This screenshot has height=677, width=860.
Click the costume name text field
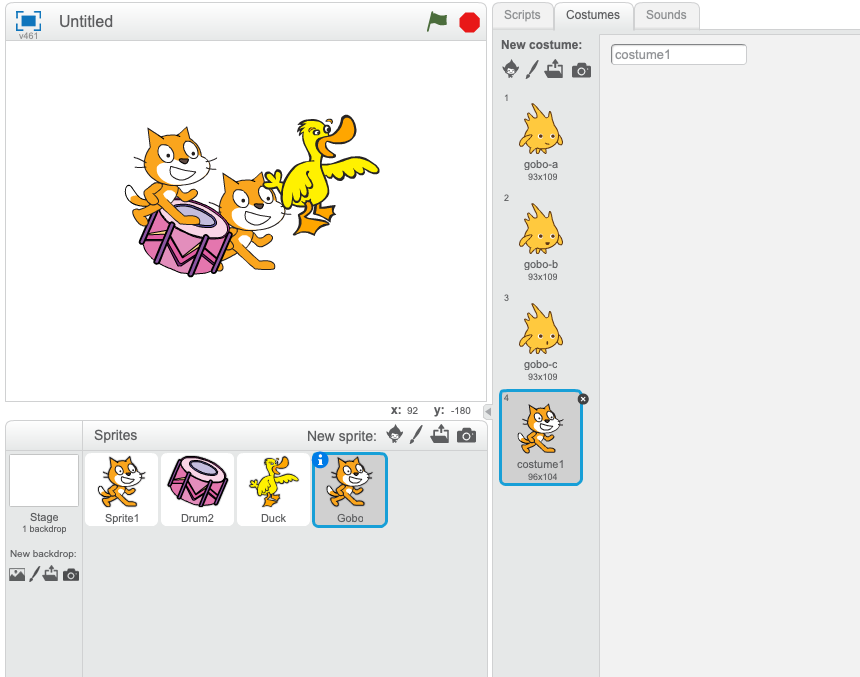click(x=679, y=54)
